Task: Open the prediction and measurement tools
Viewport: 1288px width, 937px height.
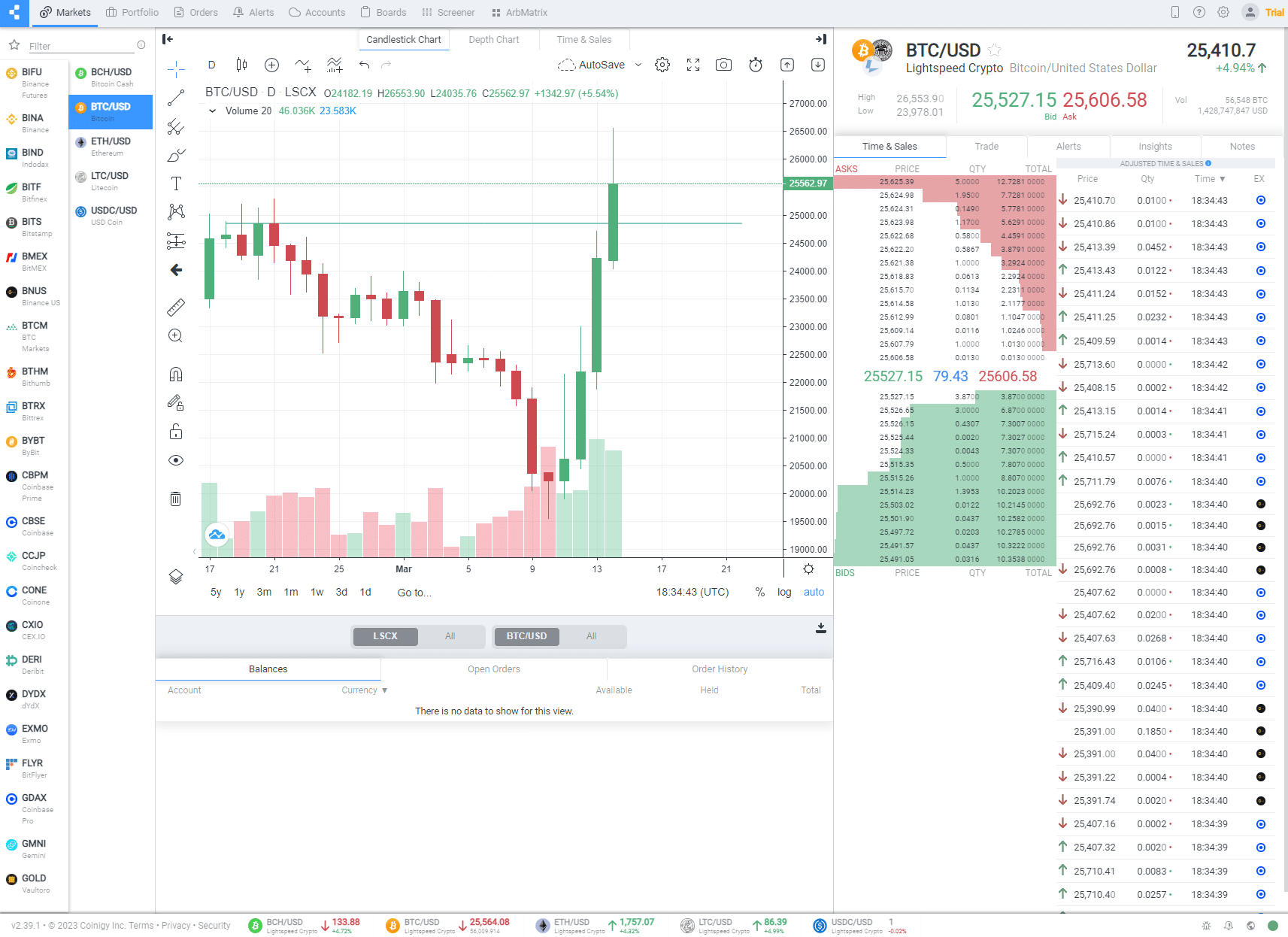Action: 176,241
